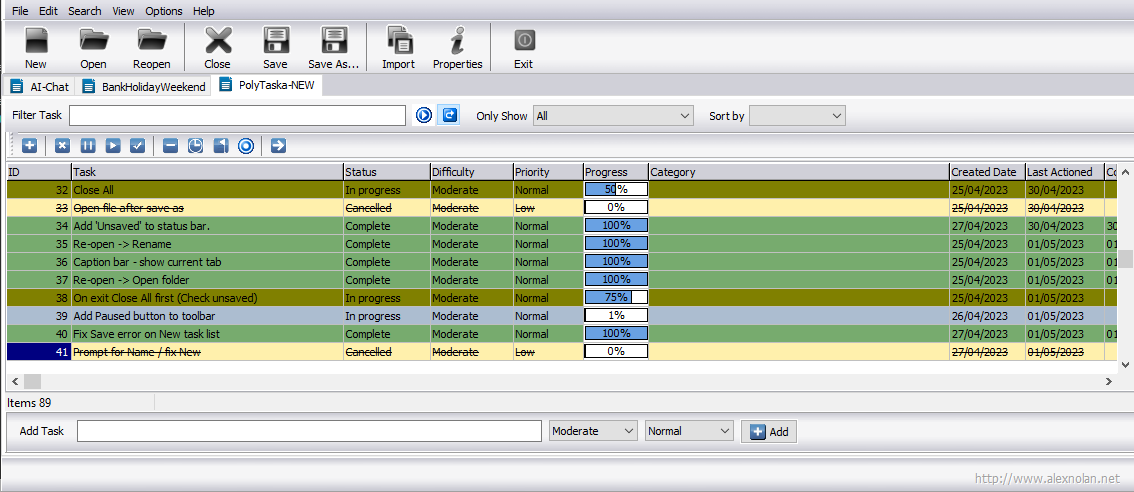Expand the Moderate difficulty dropdown for new task
This screenshot has height=492, width=1134.
click(x=593, y=431)
